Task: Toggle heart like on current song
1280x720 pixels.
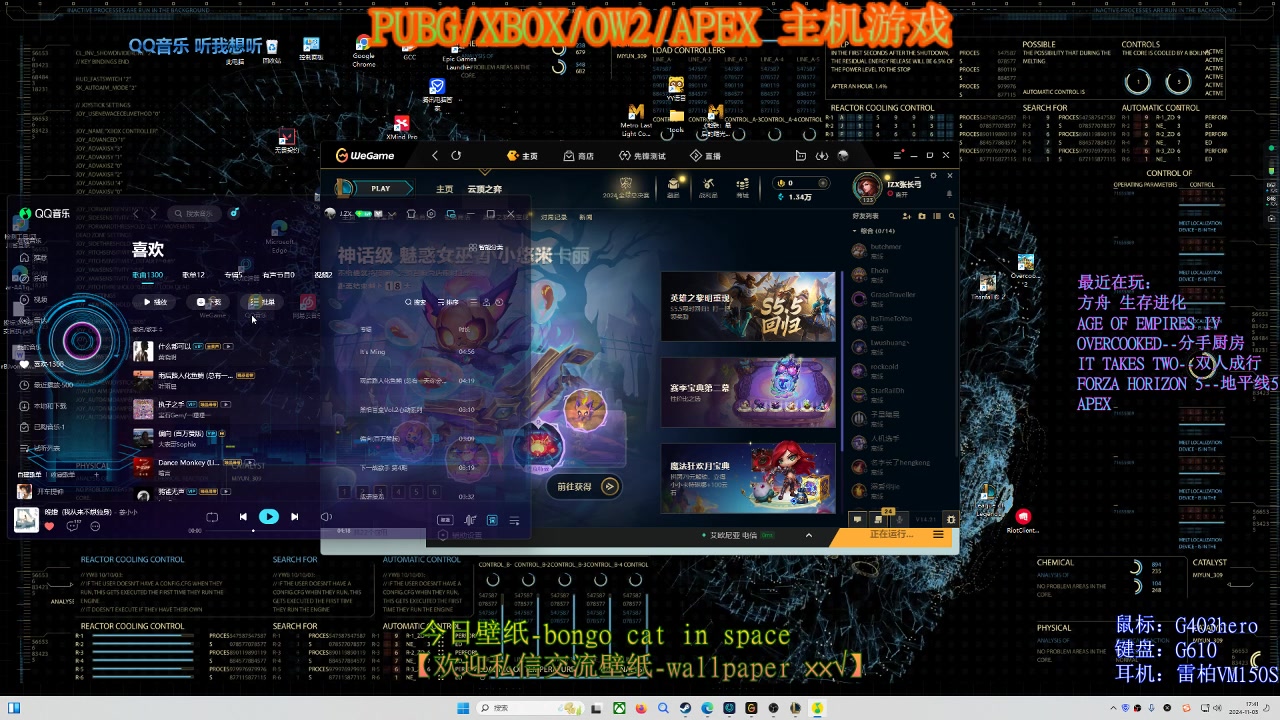Action: pos(49,526)
